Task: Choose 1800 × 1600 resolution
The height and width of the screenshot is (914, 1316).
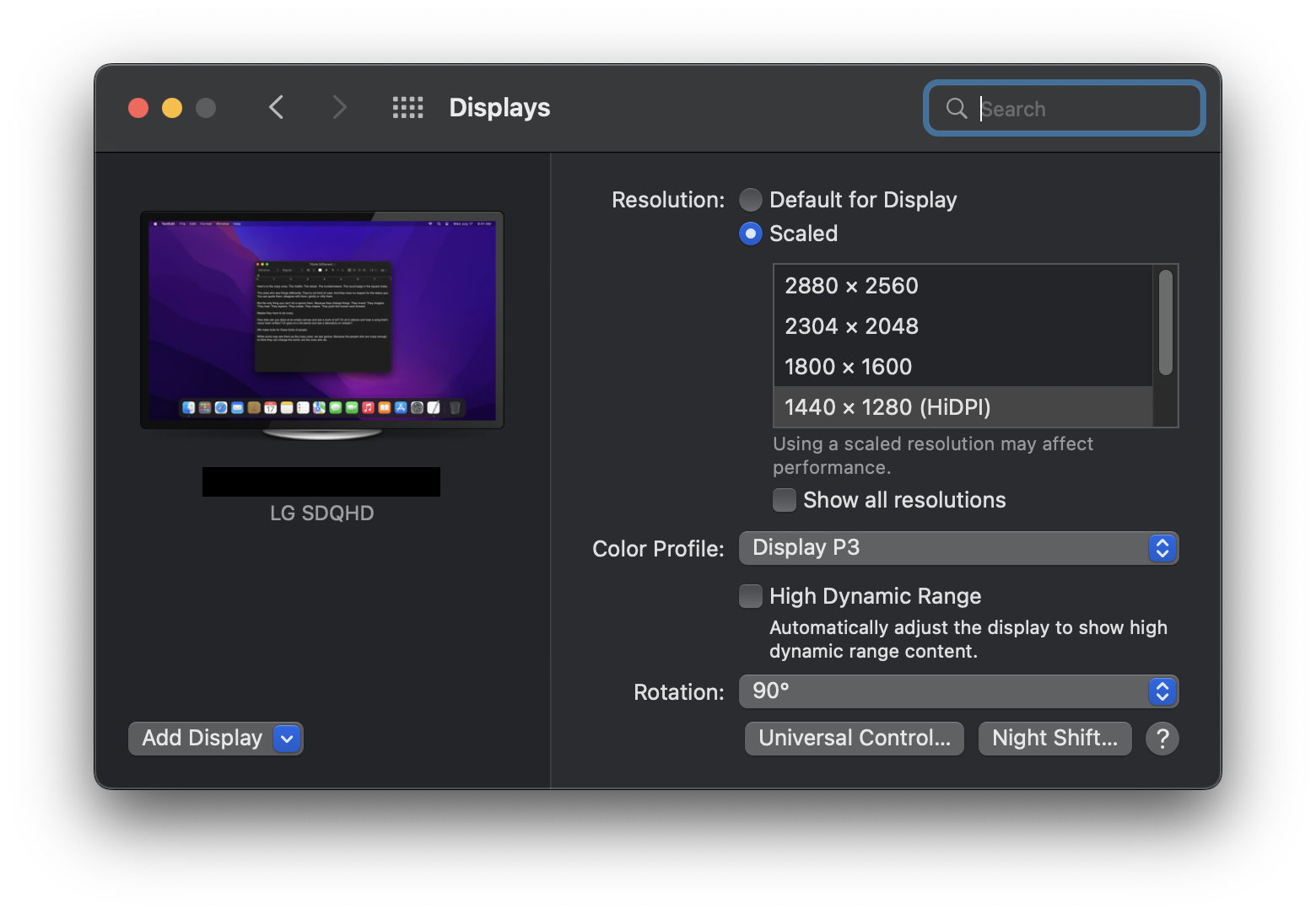Action: [963, 367]
